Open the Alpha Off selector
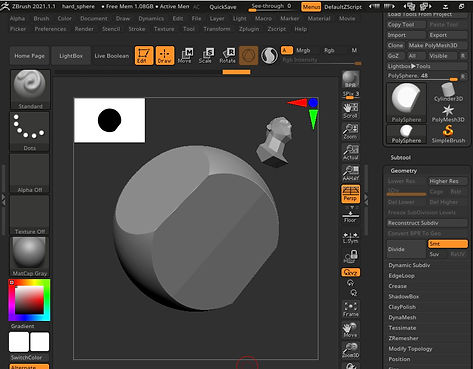 click(30, 173)
